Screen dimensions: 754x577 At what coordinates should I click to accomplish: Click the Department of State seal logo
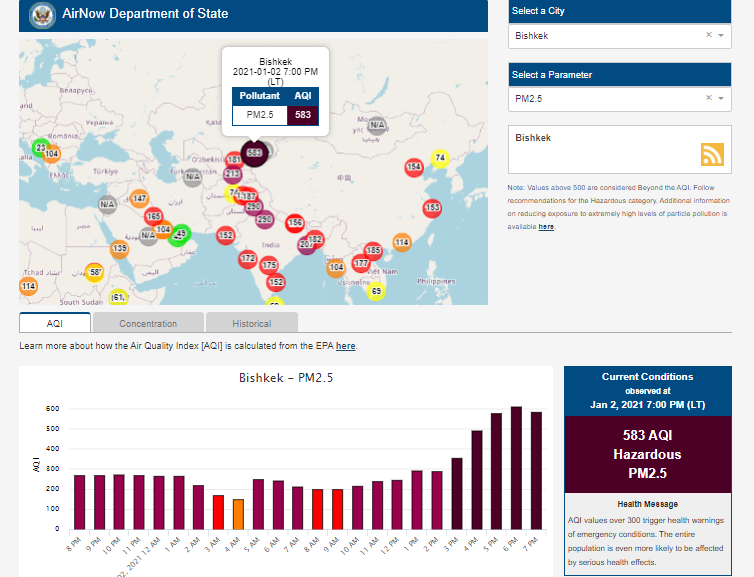[42, 14]
